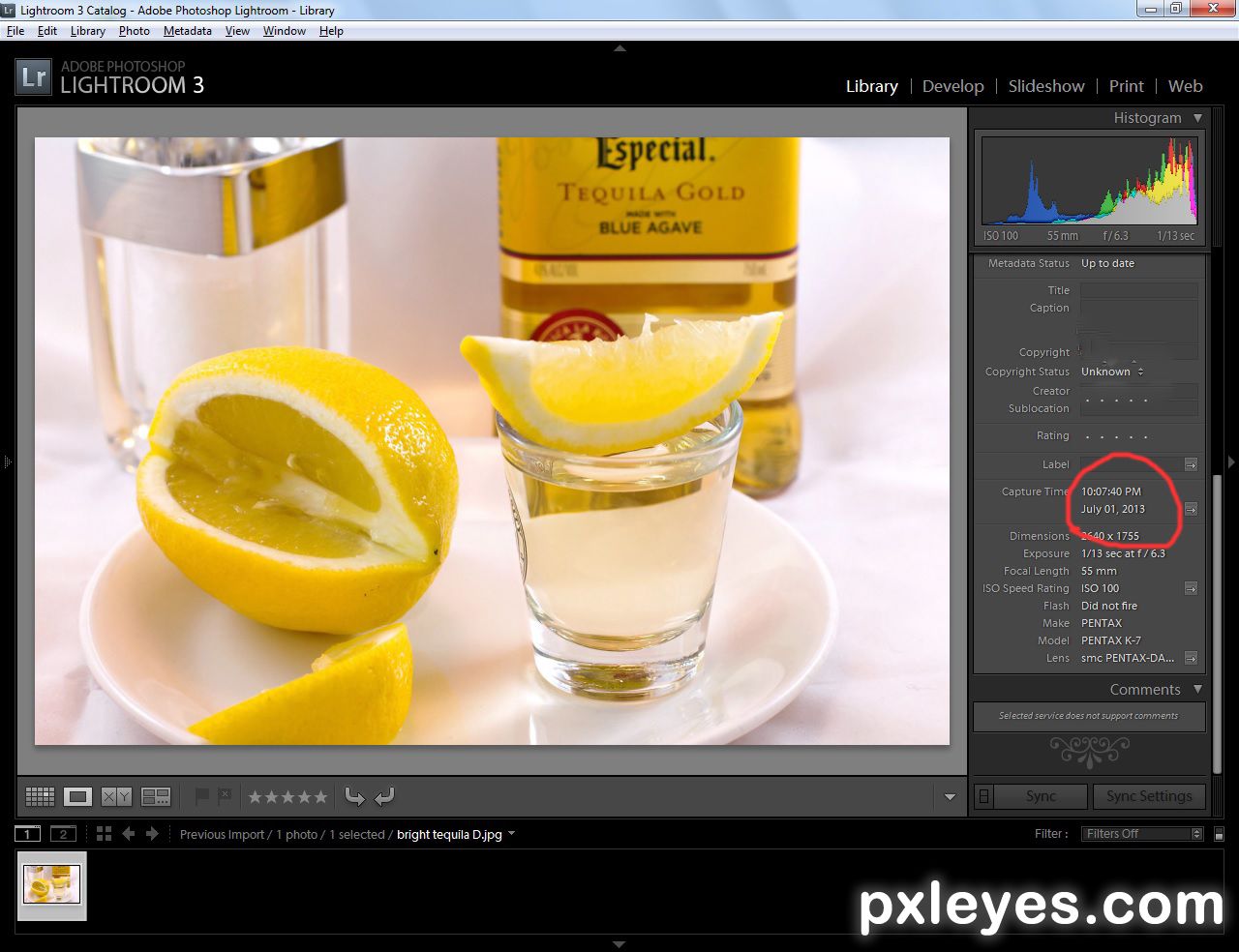The height and width of the screenshot is (952, 1239).
Task: Open the Copyright Status Unknown dropdown
Action: [1112, 372]
